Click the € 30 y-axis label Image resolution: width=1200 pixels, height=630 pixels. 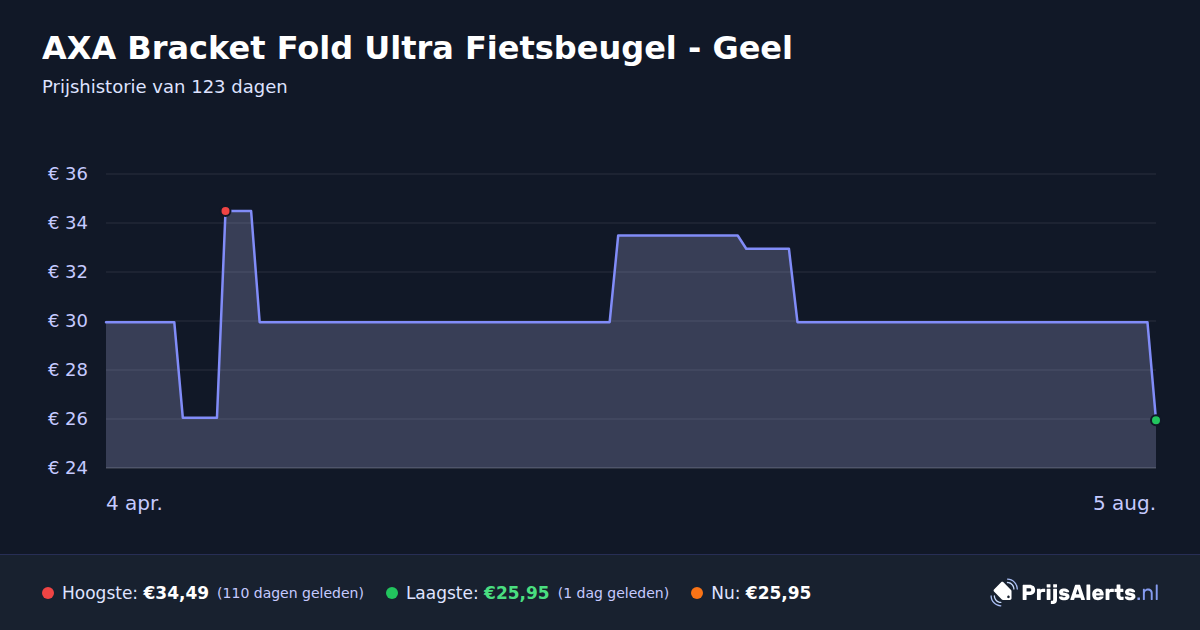[x=68, y=321]
